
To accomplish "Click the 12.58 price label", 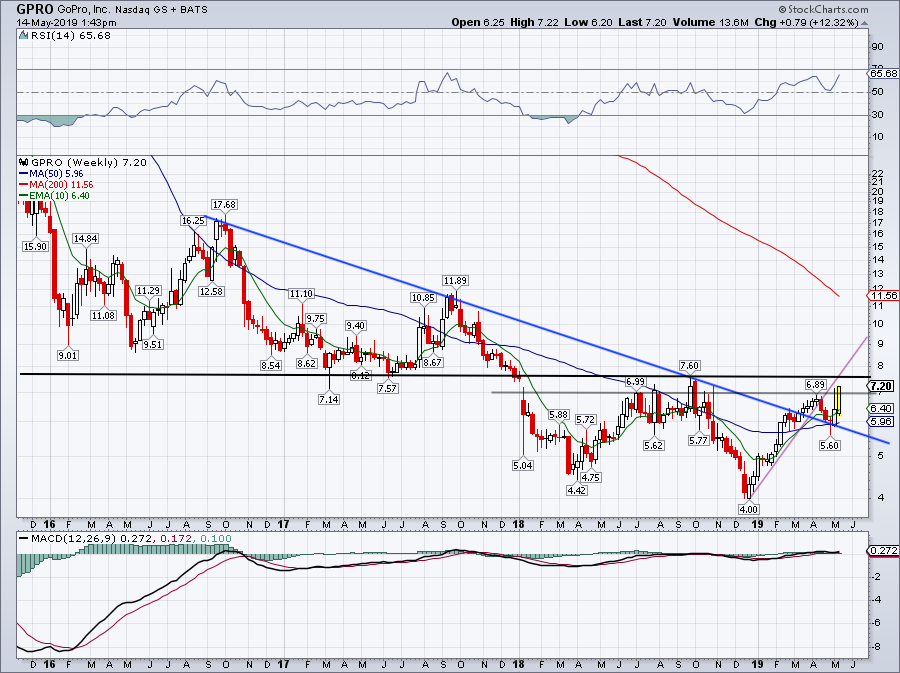I will [x=210, y=291].
